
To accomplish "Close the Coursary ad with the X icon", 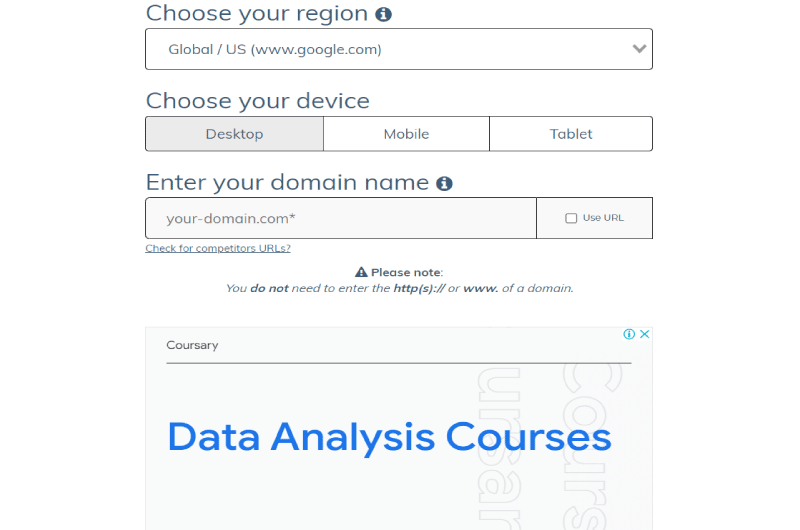I will [x=644, y=334].
